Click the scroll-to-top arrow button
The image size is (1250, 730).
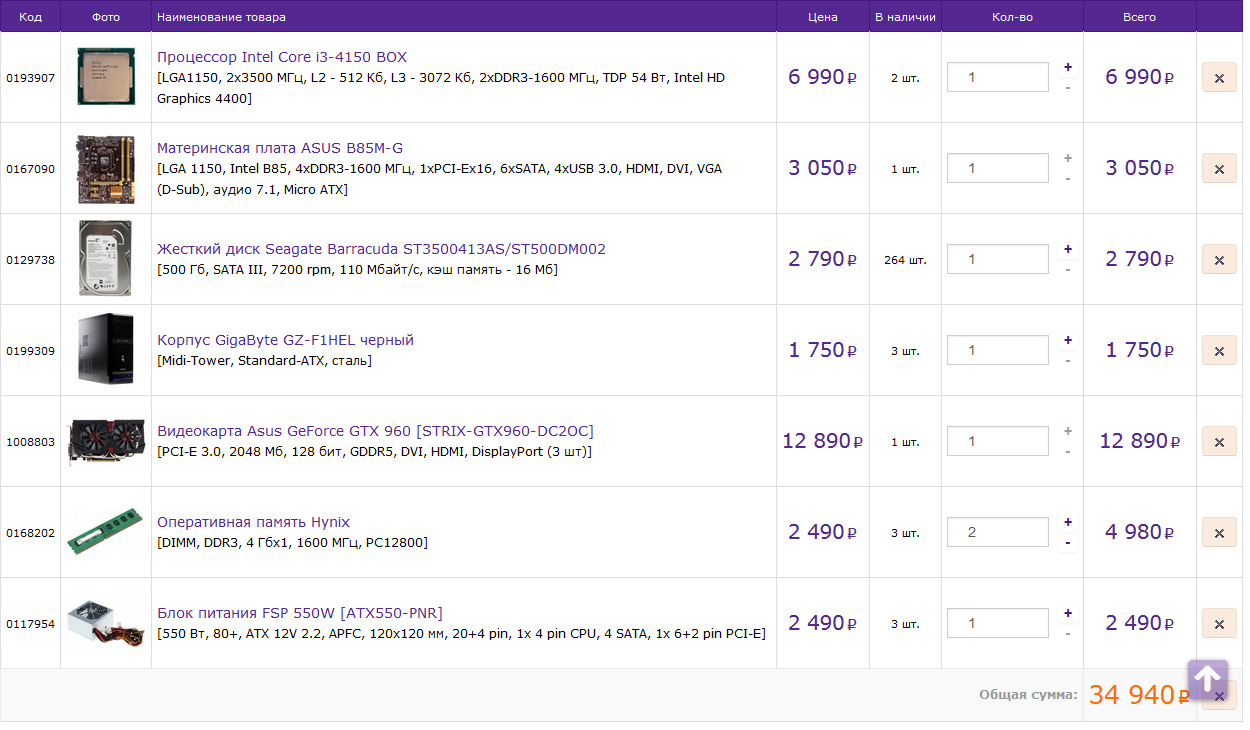coord(1207,679)
